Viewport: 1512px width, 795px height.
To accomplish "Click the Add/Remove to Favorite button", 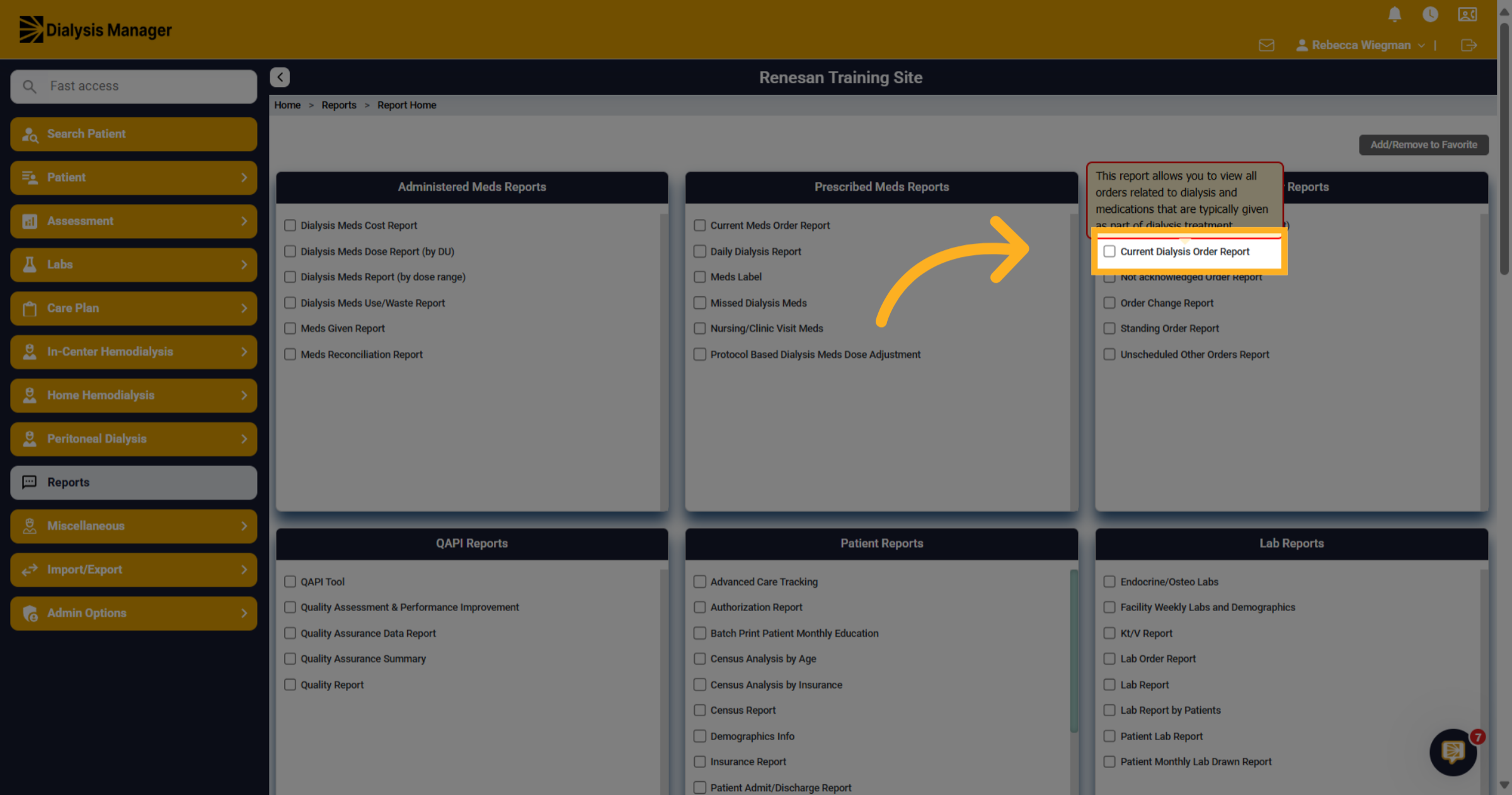I will [1424, 145].
